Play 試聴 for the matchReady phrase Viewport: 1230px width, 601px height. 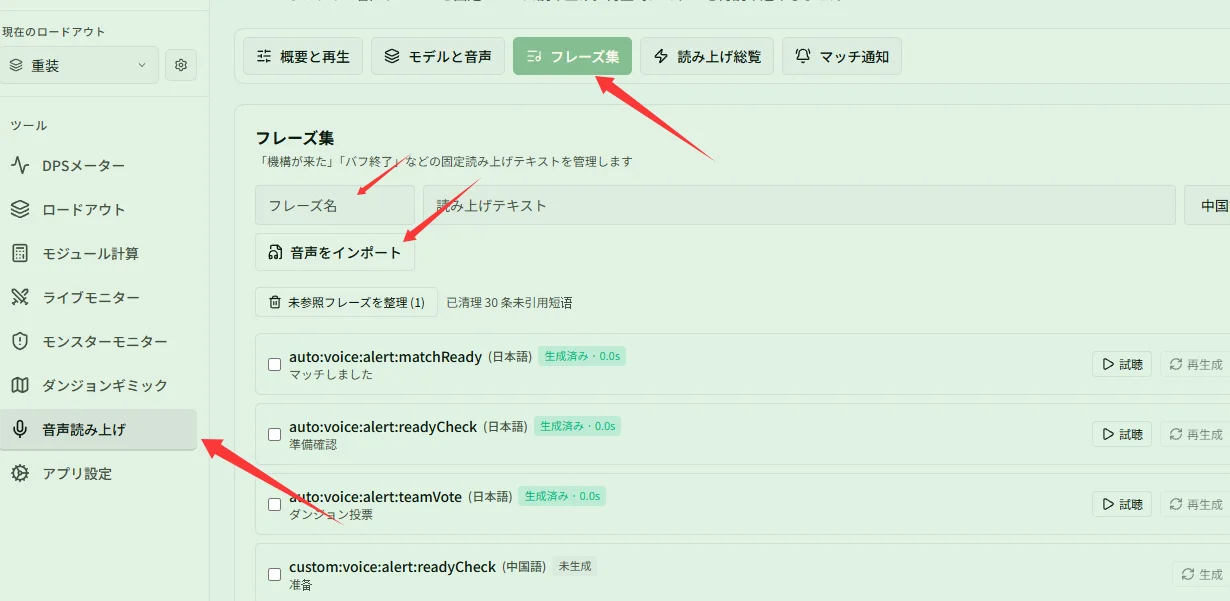tap(1122, 364)
